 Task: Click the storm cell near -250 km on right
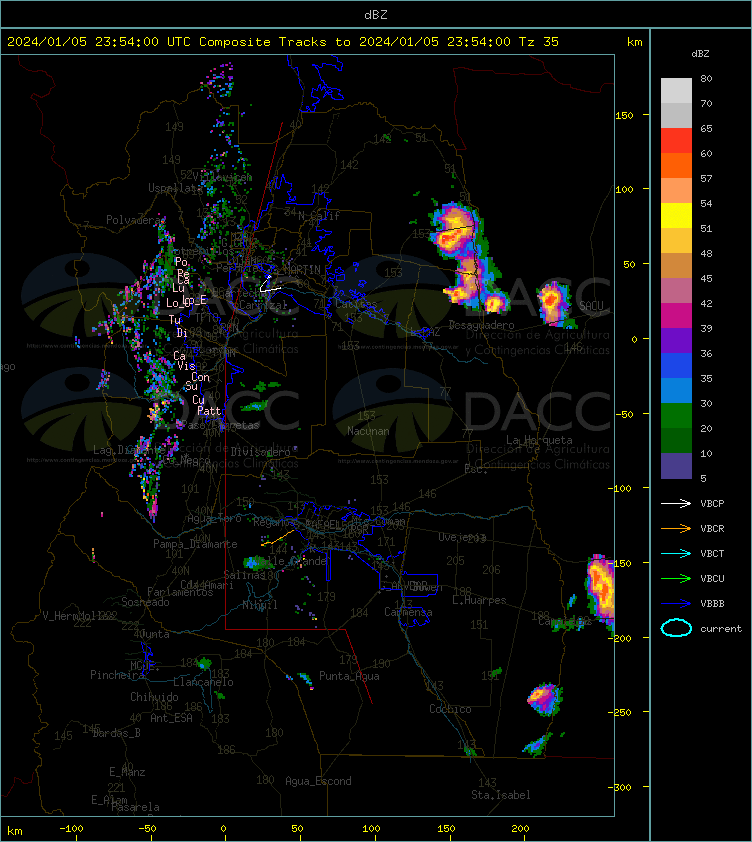(545, 699)
